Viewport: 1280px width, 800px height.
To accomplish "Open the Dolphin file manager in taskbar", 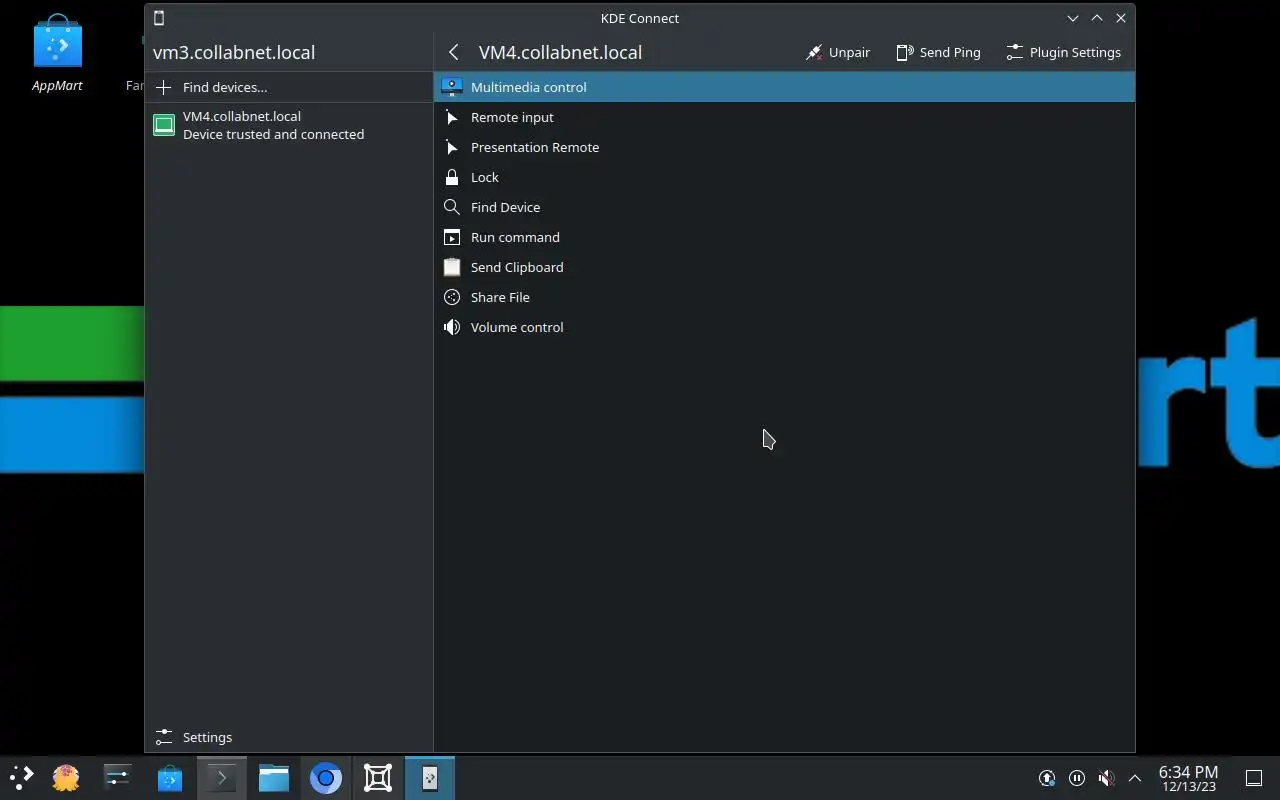I will click(273, 777).
